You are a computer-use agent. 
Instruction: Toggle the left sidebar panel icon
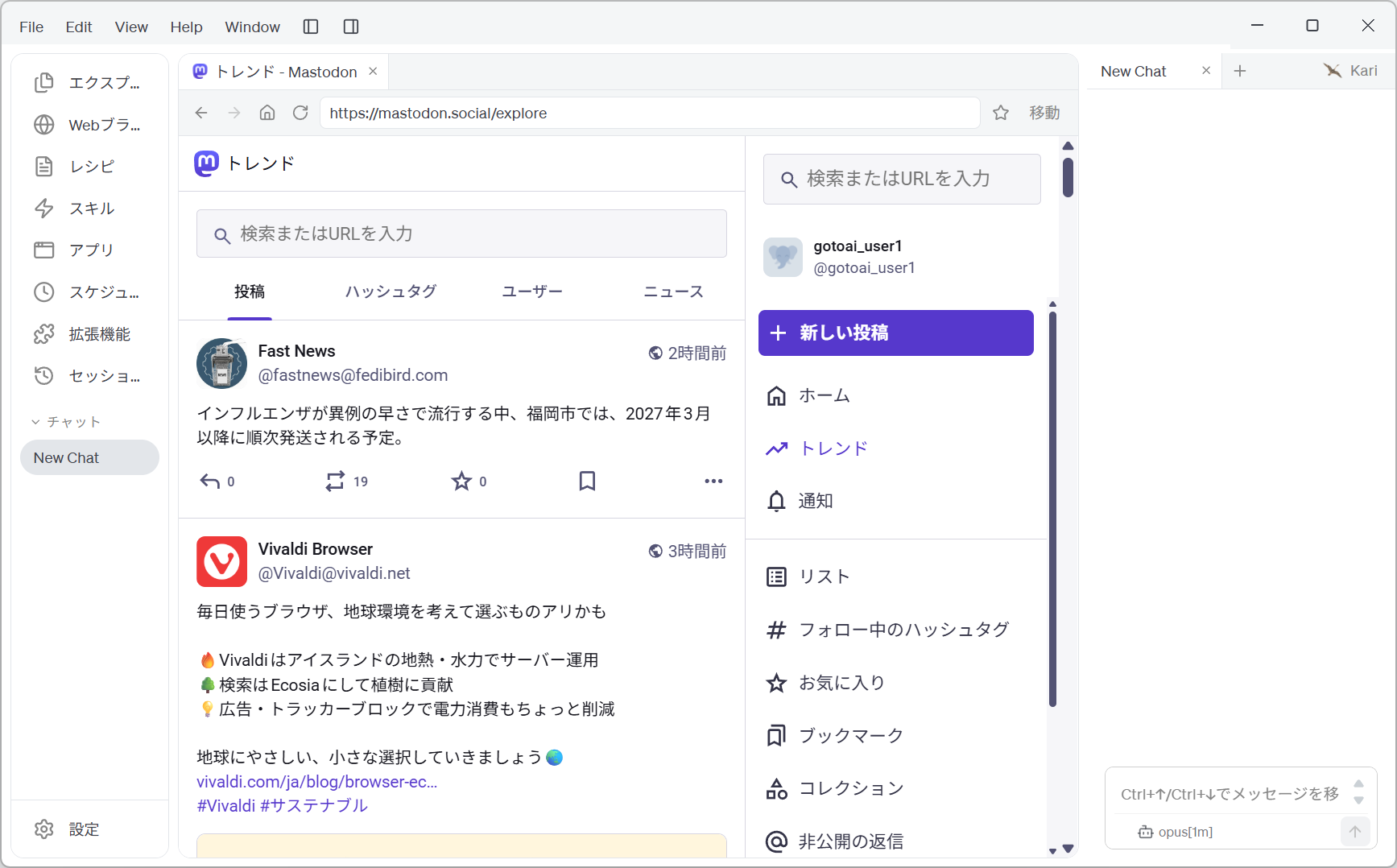click(x=311, y=27)
